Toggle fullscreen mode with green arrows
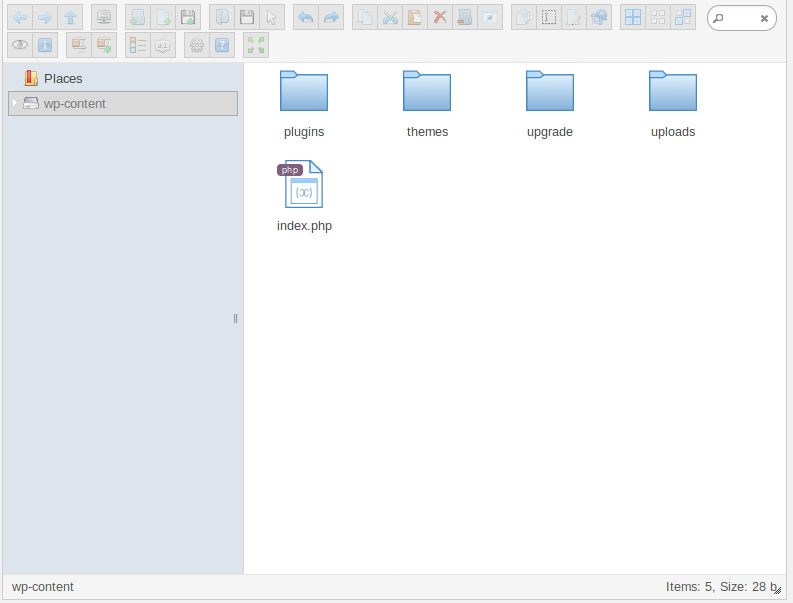Image resolution: width=793 pixels, height=603 pixels. (256, 45)
